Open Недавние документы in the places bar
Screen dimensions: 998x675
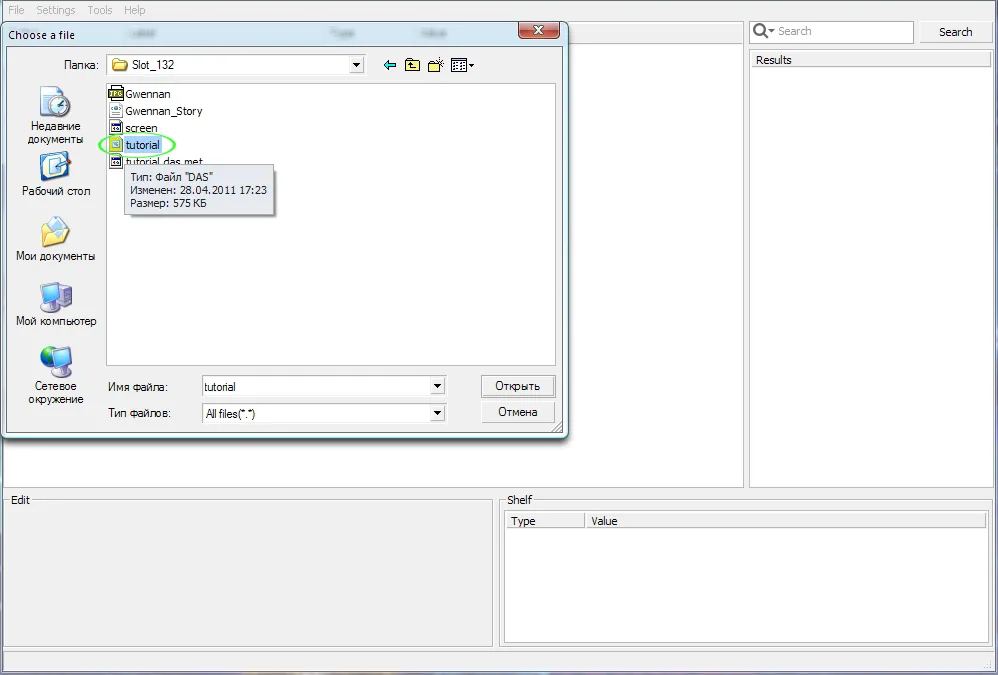pos(55,115)
